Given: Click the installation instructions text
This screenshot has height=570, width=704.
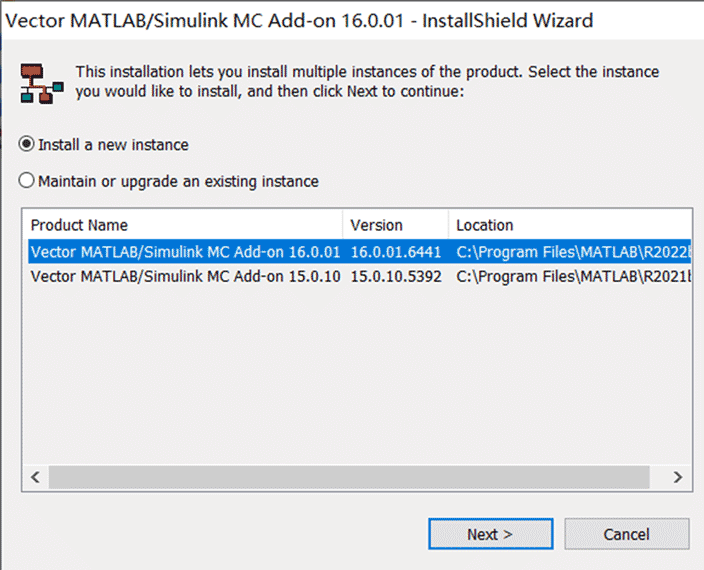Looking at the screenshot, I should [367, 81].
